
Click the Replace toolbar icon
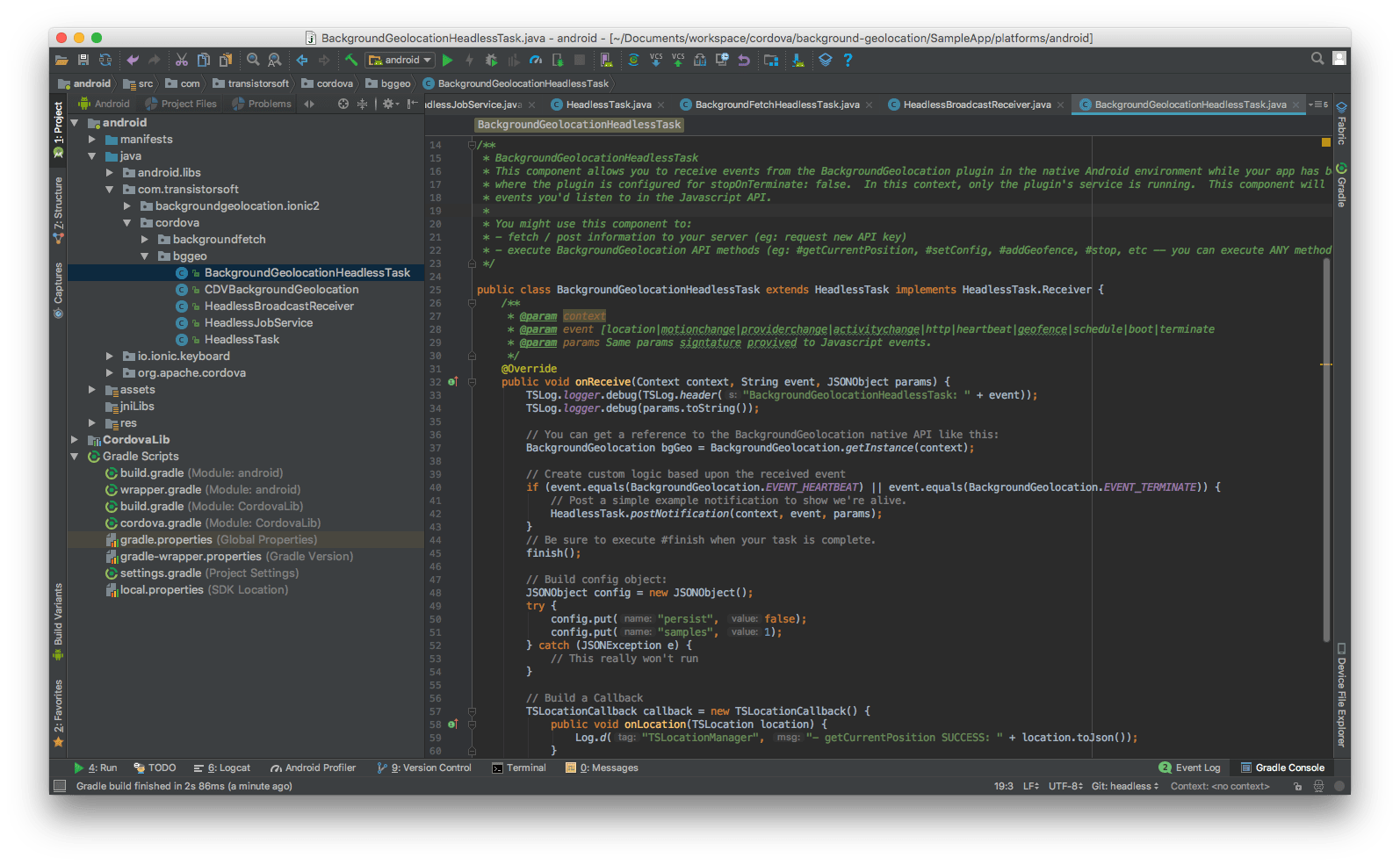click(x=275, y=60)
